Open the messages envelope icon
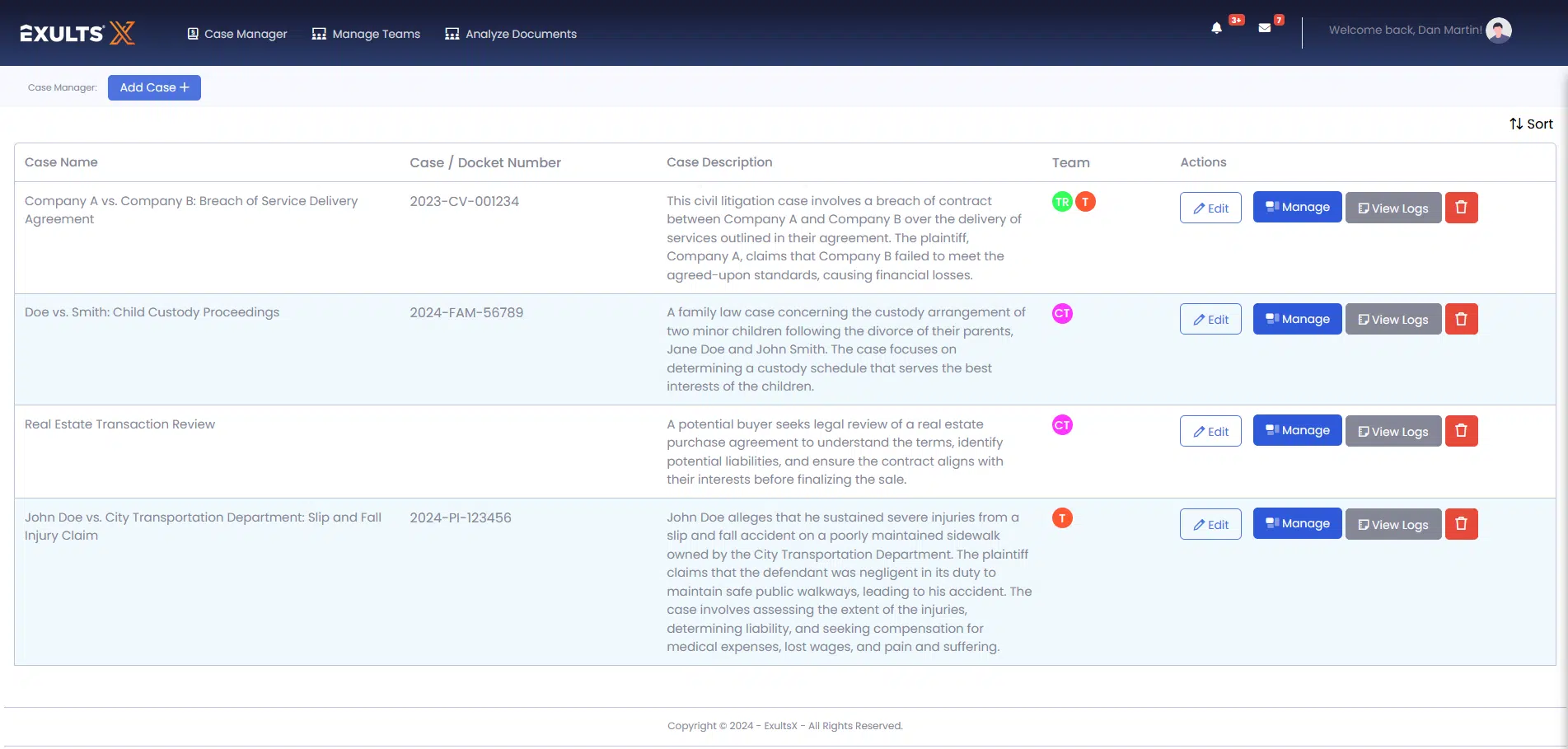The width and height of the screenshot is (1568, 749). click(1264, 29)
